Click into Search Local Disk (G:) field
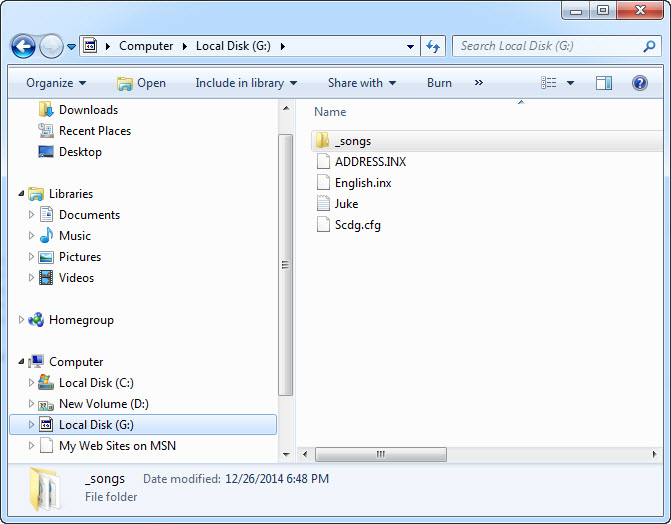The width and height of the screenshot is (671, 524). click(x=545, y=46)
